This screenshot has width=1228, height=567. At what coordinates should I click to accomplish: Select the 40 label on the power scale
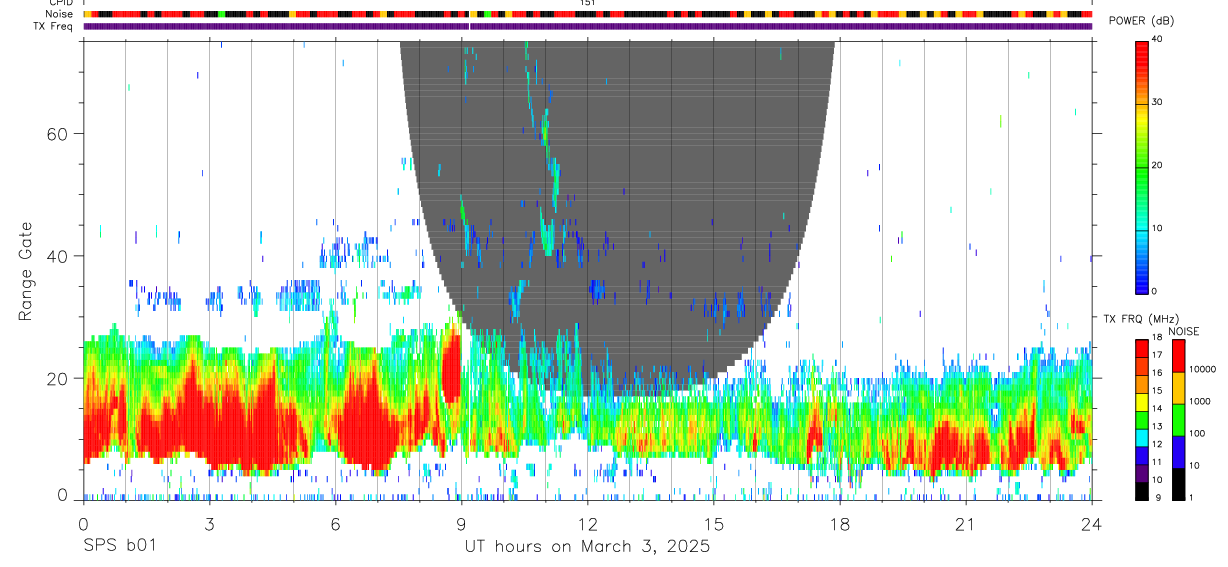pyautogui.click(x=1158, y=39)
